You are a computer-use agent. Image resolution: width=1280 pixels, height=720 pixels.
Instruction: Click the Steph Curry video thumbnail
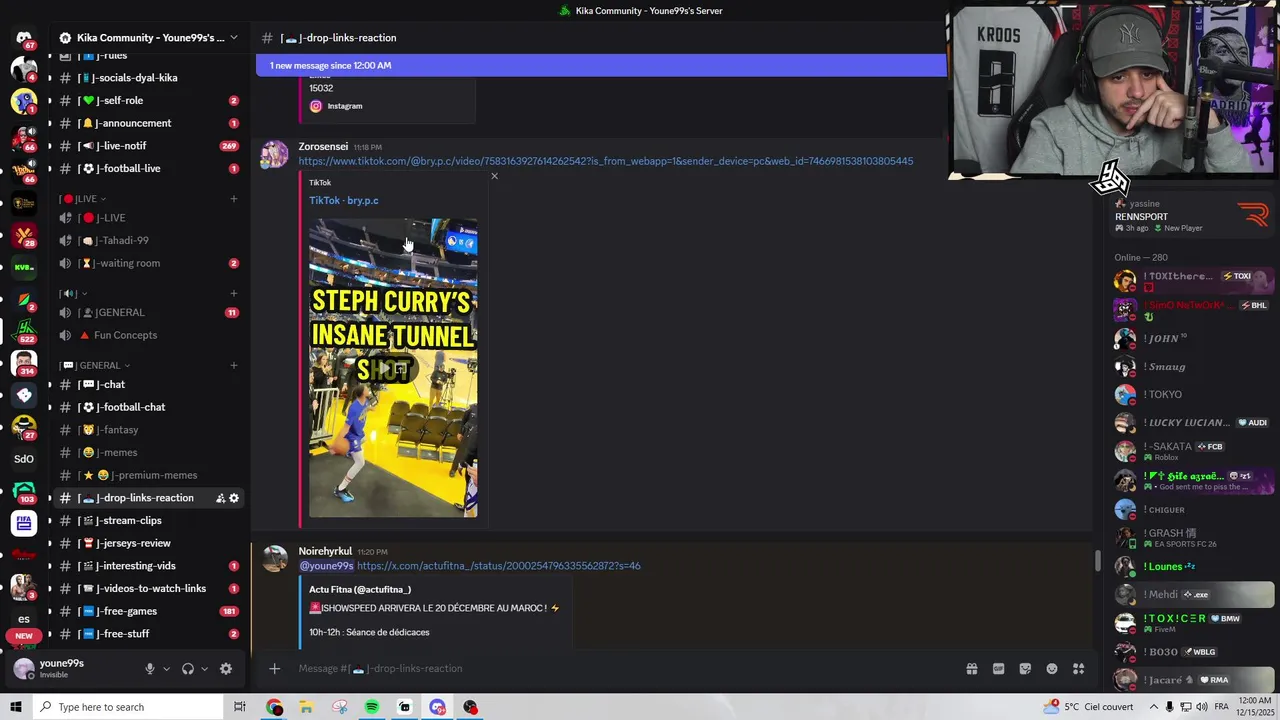[393, 368]
